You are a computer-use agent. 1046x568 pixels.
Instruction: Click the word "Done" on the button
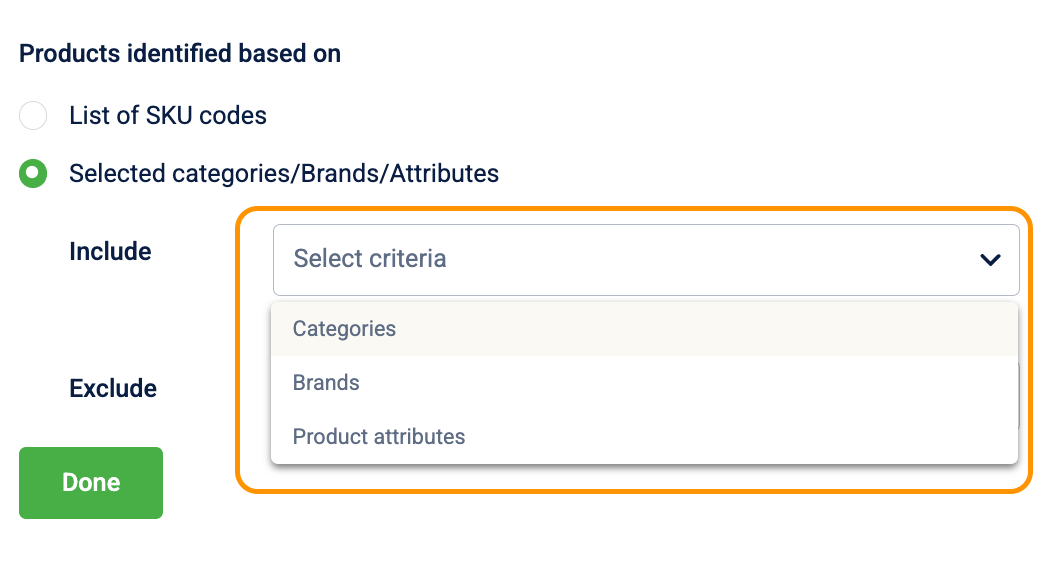pyautogui.click(x=91, y=483)
